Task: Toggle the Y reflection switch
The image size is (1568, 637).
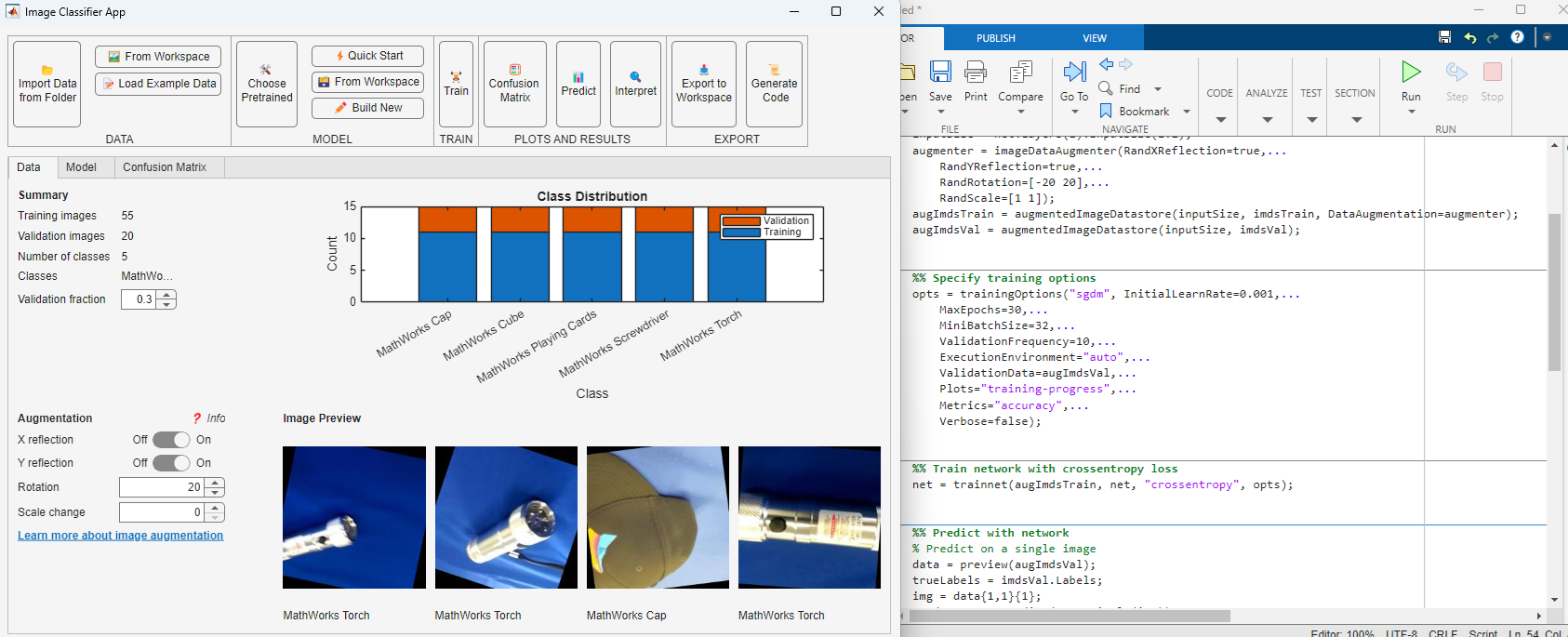Action: (x=171, y=463)
